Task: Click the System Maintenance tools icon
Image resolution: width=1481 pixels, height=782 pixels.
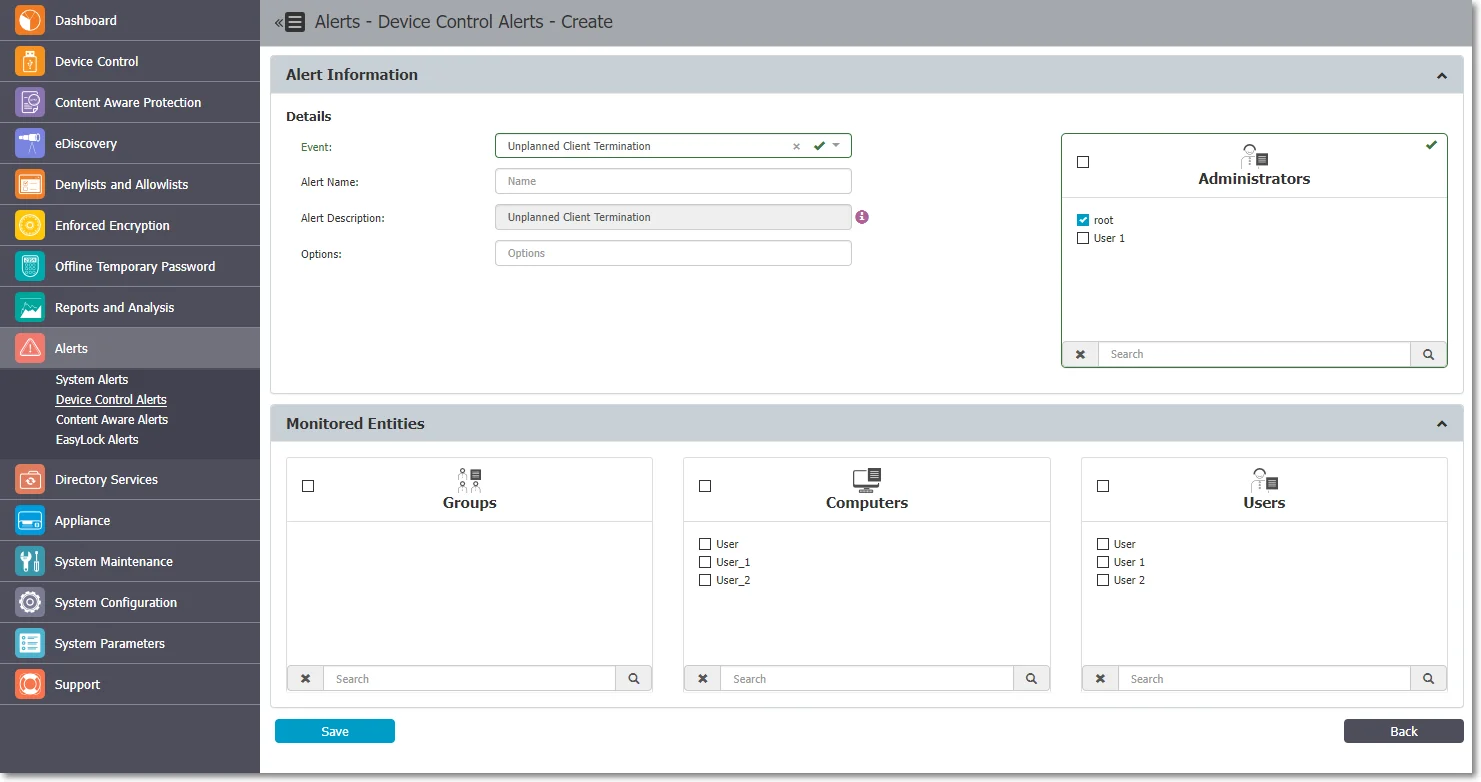Action: (30, 561)
